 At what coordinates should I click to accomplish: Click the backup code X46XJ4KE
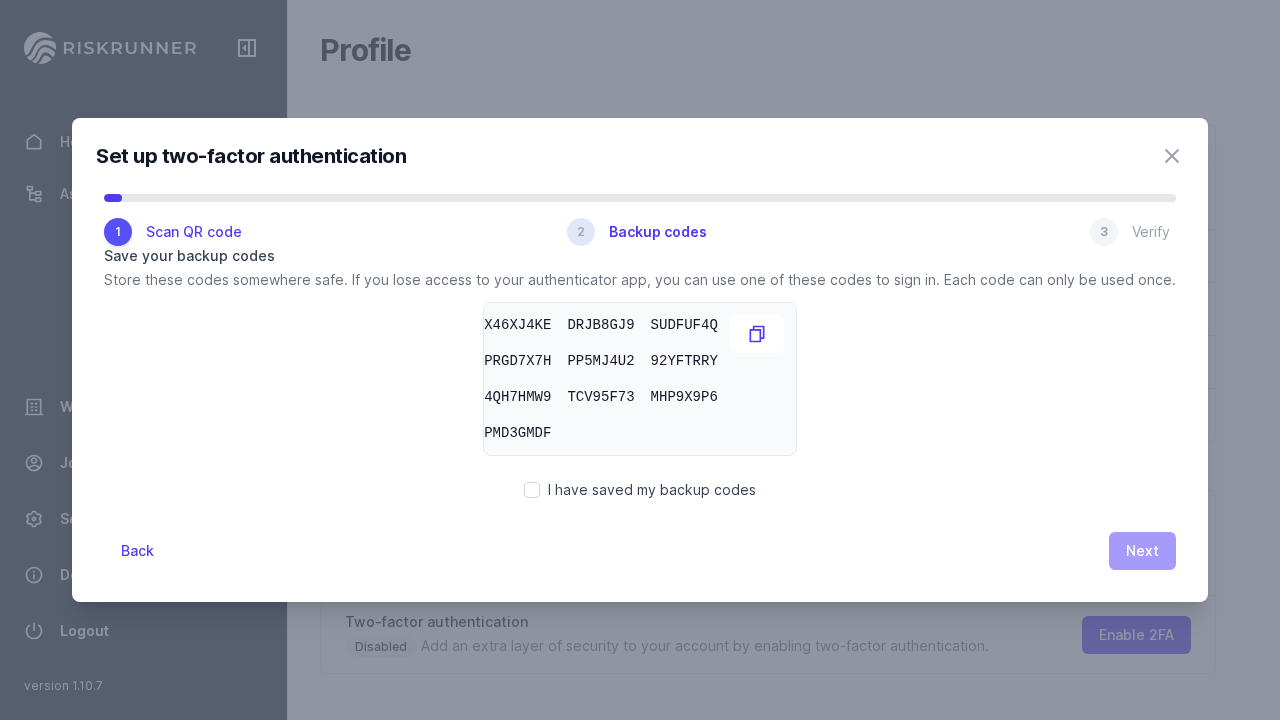click(518, 325)
